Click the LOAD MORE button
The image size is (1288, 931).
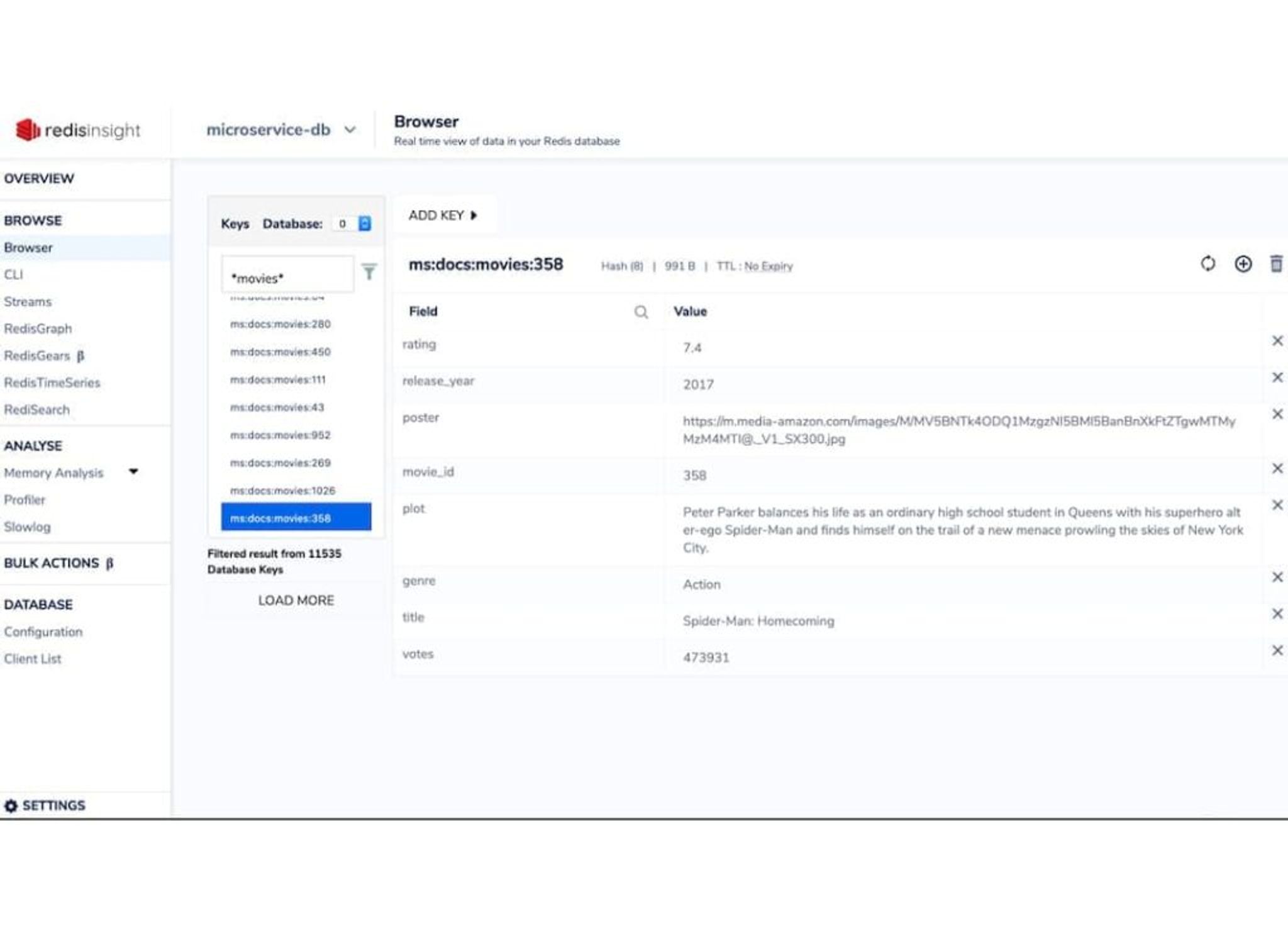[x=296, y=601]
